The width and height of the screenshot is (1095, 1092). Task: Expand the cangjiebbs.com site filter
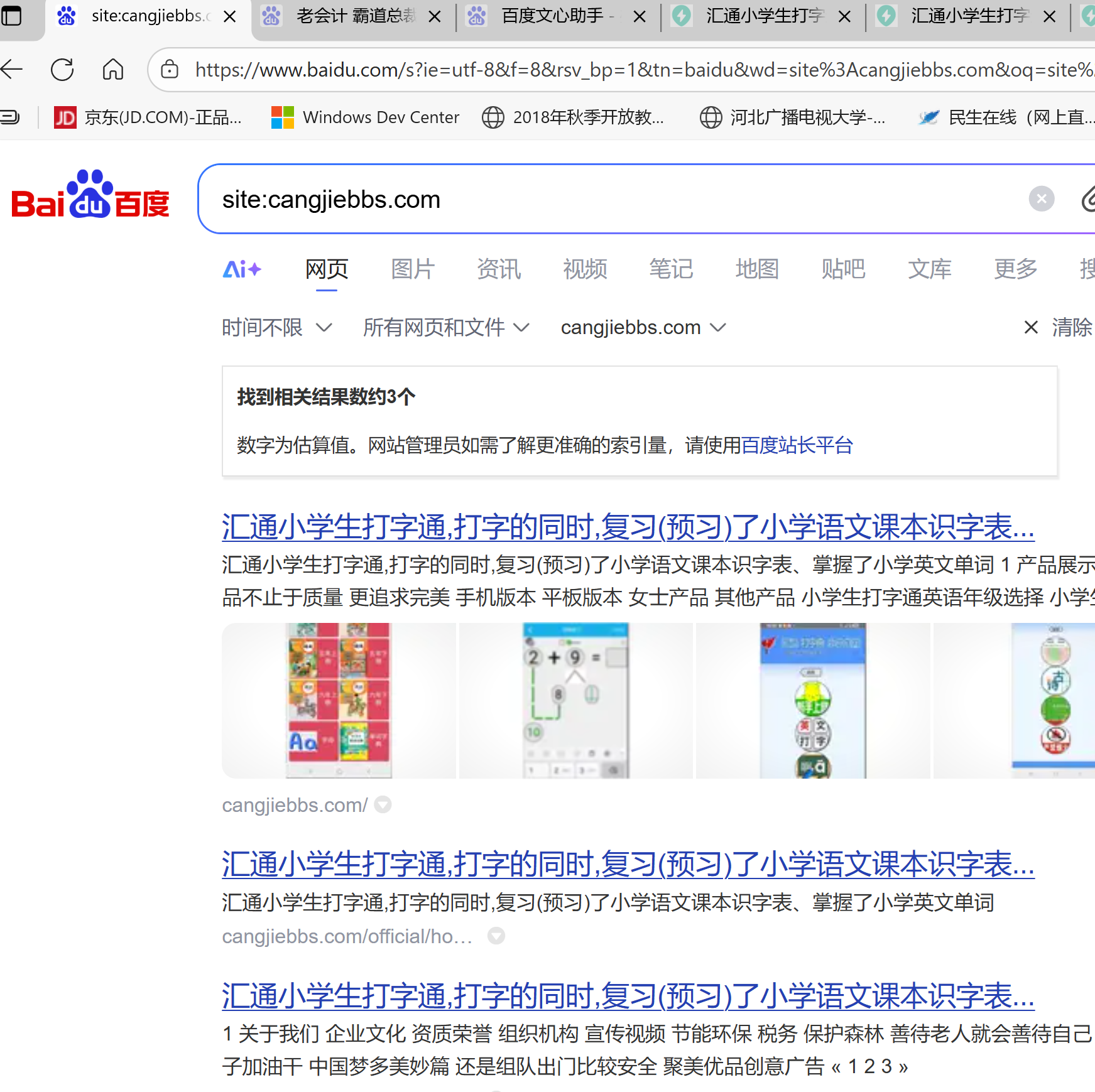tap(643, 327)
